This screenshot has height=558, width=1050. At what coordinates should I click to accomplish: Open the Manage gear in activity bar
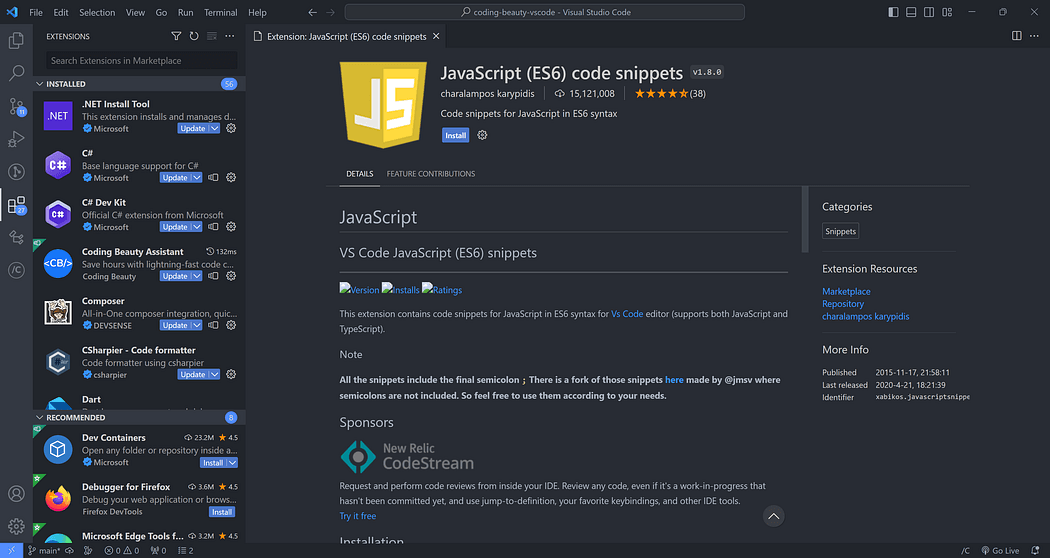point(16,527)
